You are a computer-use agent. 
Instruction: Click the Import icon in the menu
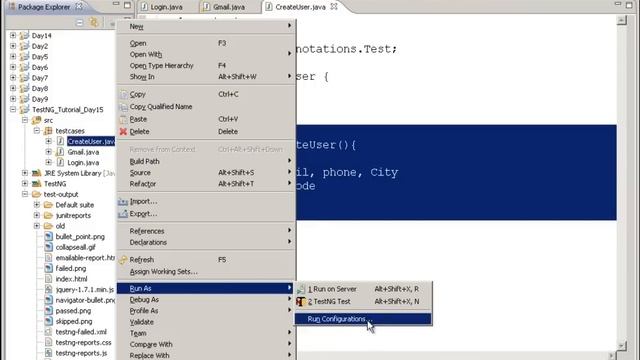coord(123,201)
